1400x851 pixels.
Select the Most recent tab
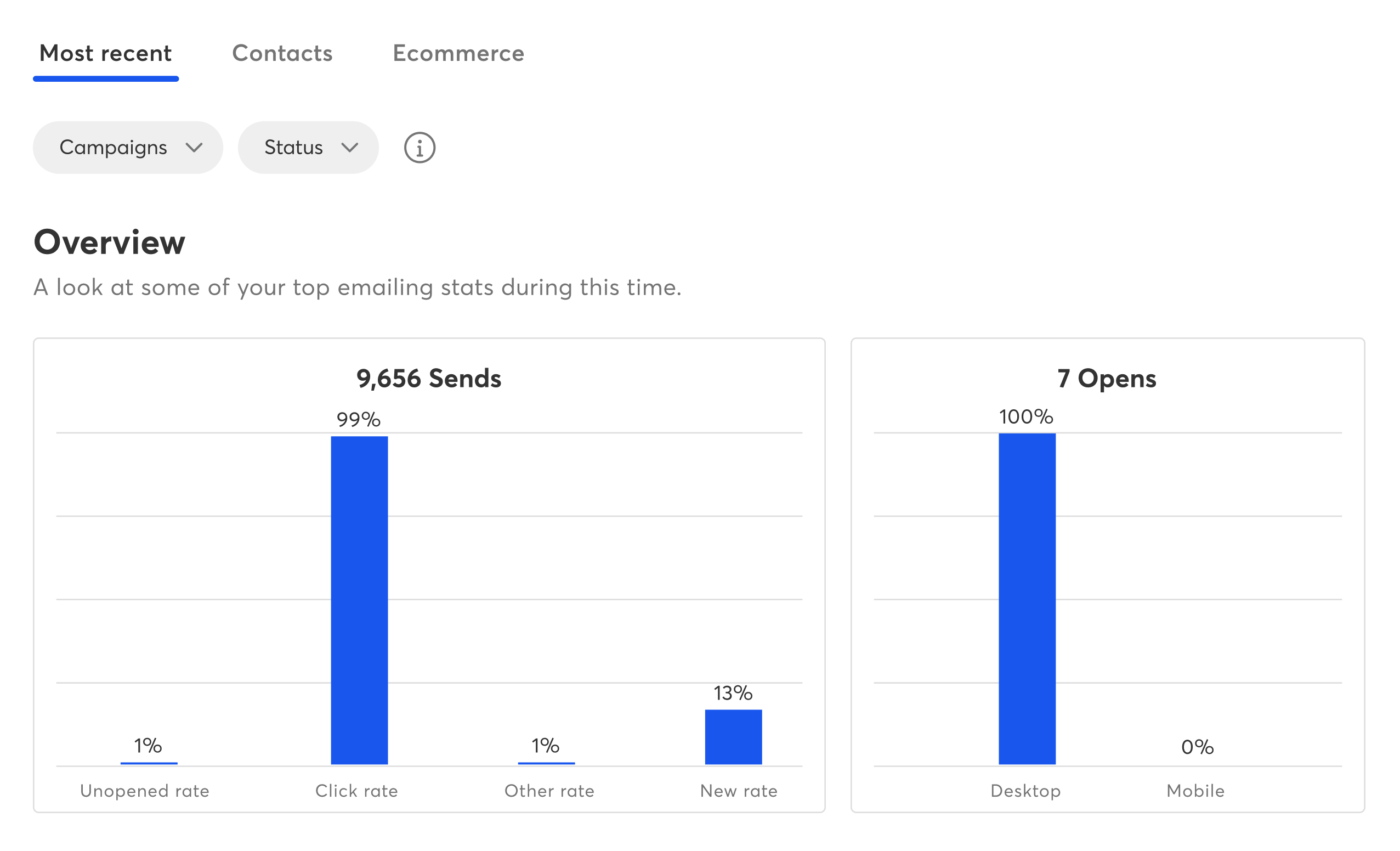point(106,53)
